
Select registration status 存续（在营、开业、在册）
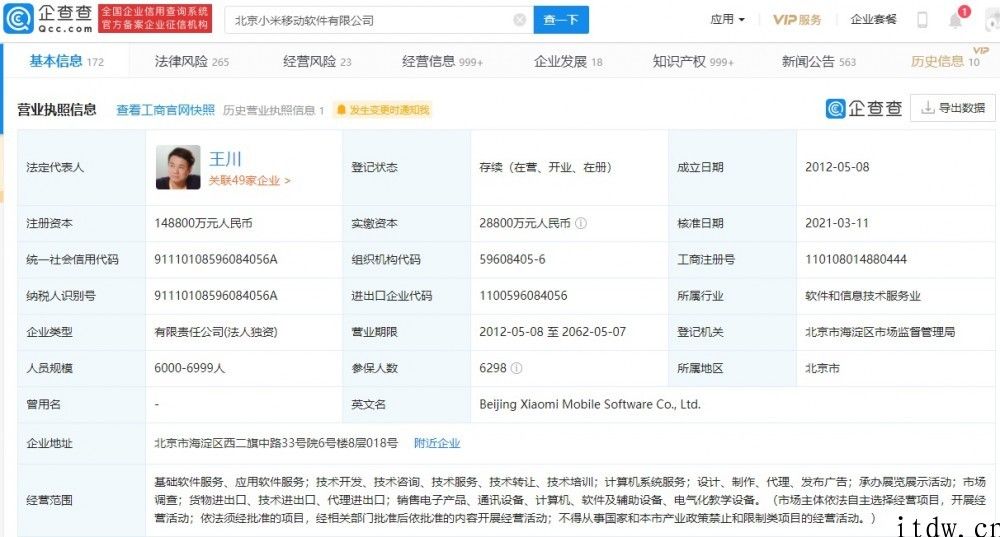[x=546, y=167]
